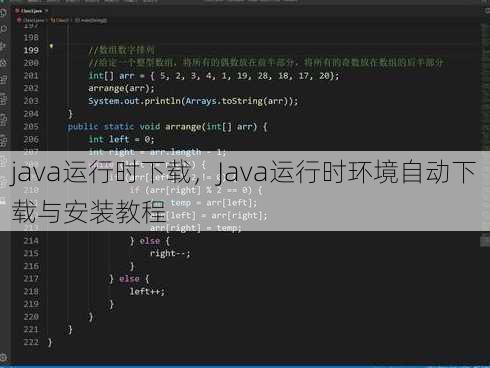Click the 'int[] arr' array declaration line

point(214,76)
